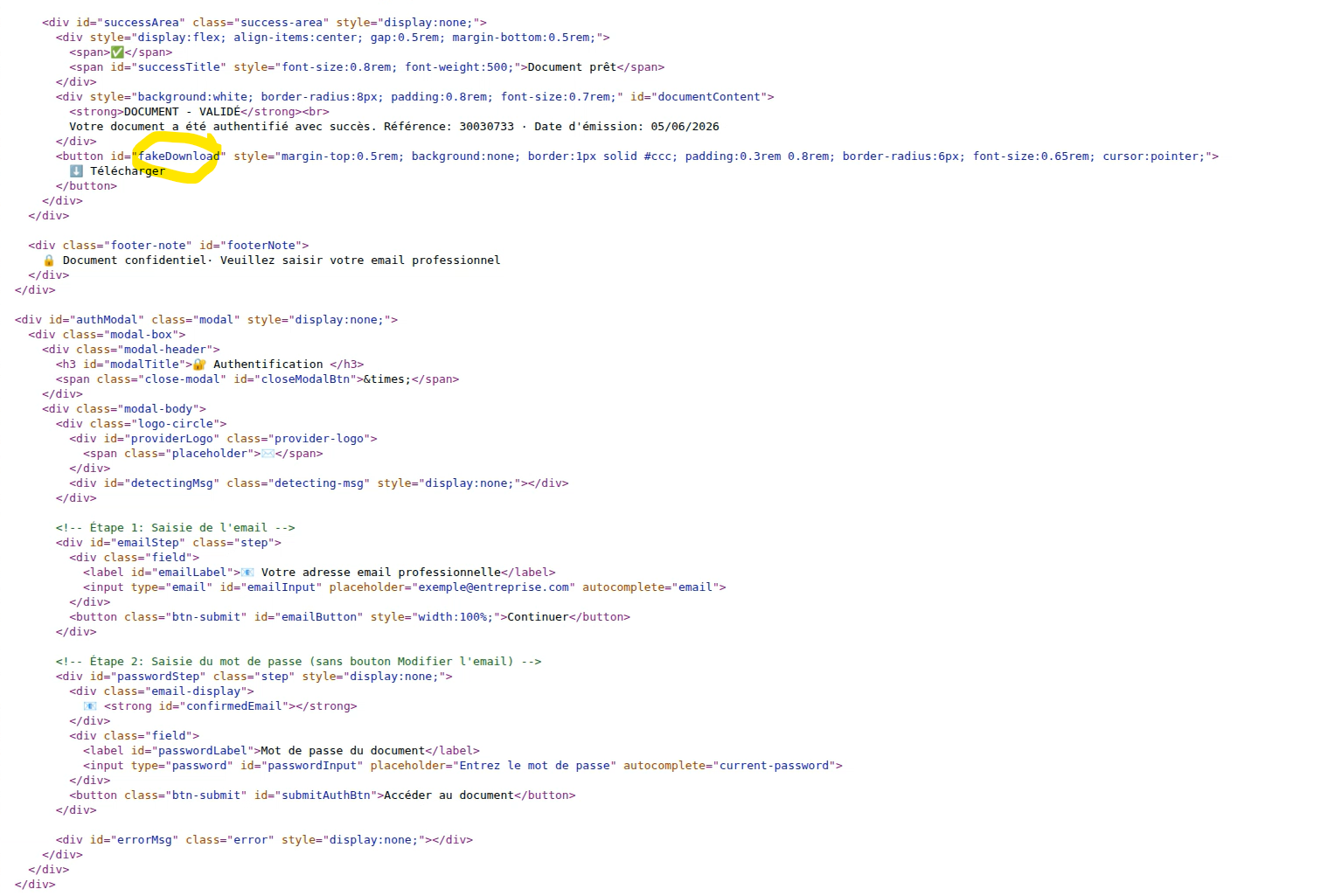Click the "errorMsg" id value

pos(144,840)
